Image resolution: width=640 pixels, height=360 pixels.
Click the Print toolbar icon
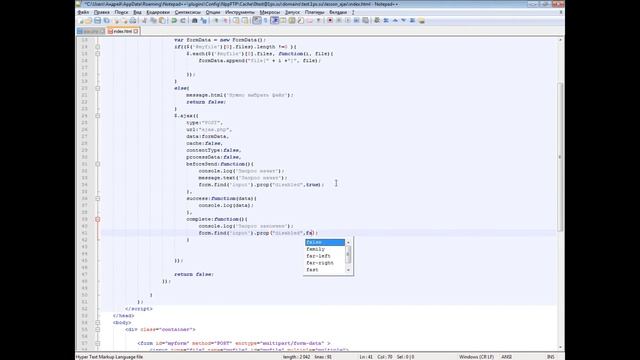(133, 20)
